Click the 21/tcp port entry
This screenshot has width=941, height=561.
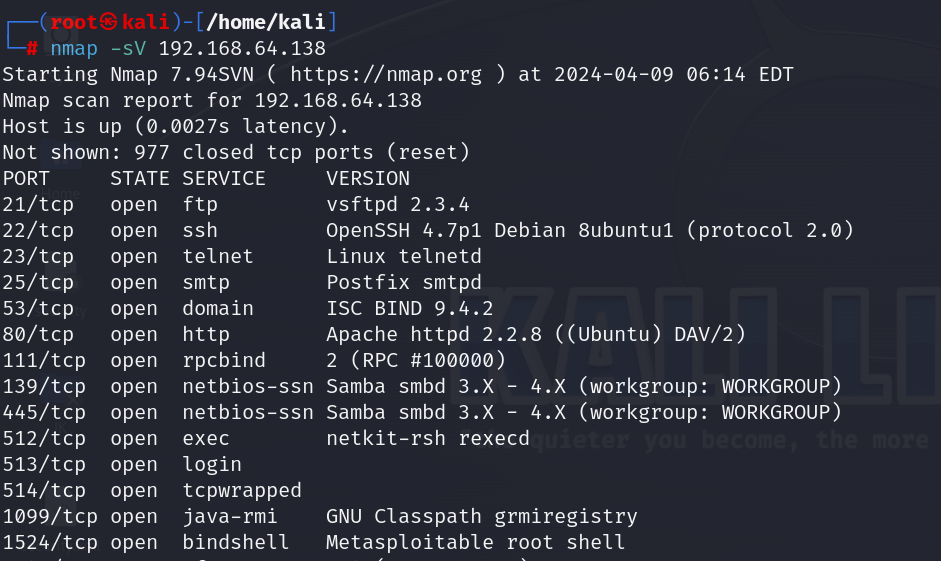click(38, 205)
